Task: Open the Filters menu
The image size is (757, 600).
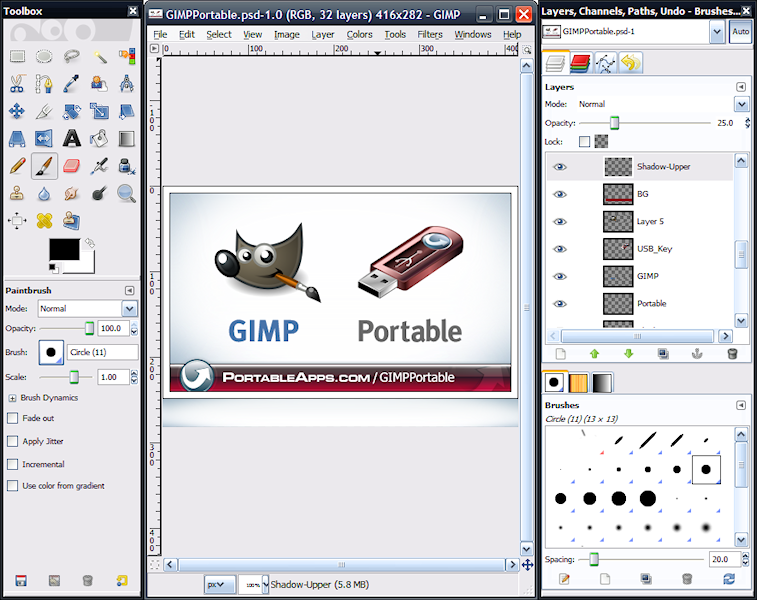Action: [430, 34]
